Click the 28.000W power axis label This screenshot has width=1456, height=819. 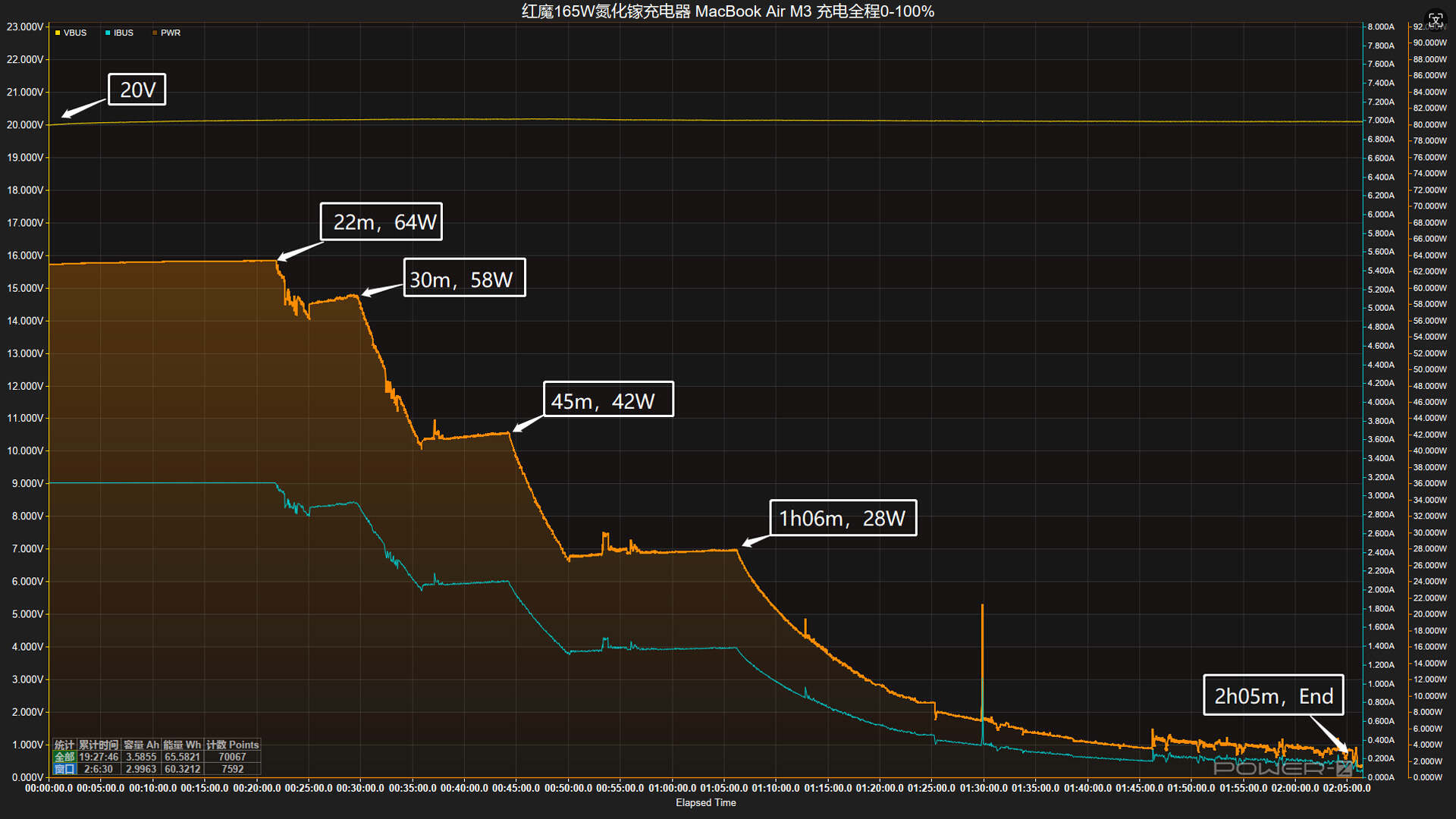click(1430, 548)
